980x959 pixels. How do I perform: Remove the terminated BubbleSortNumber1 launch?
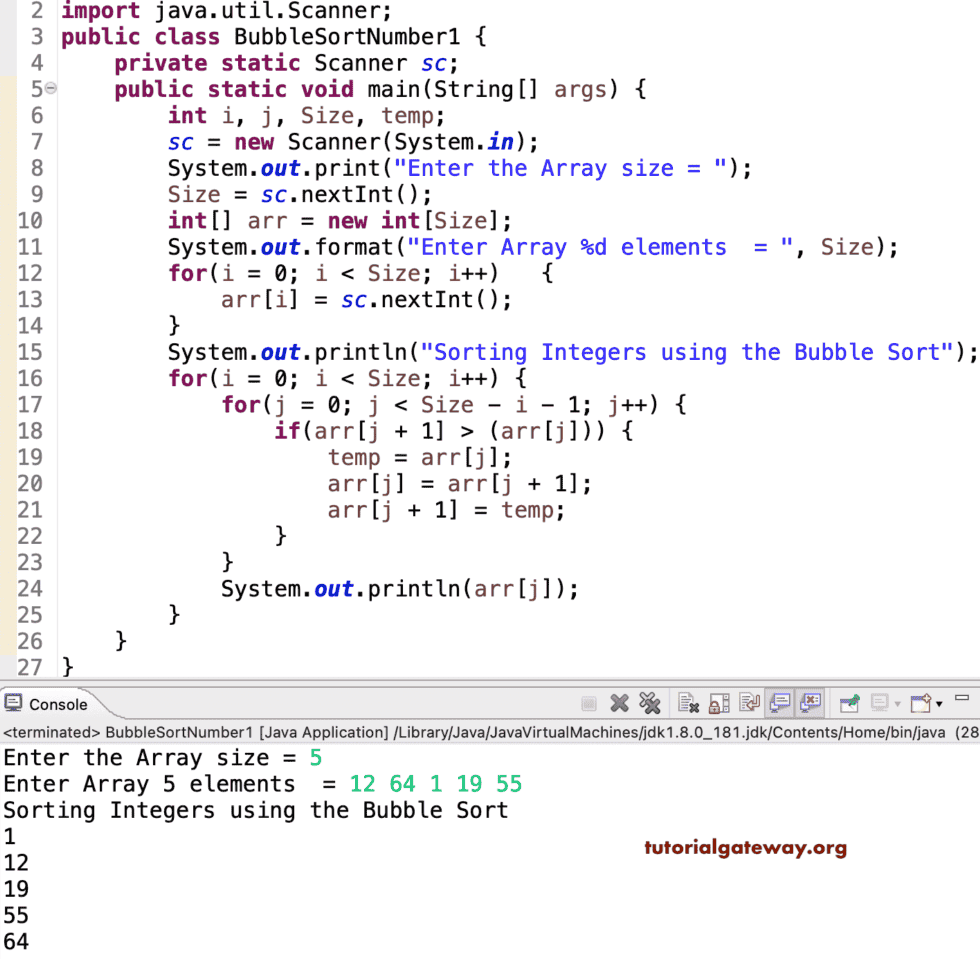point(618,703)
